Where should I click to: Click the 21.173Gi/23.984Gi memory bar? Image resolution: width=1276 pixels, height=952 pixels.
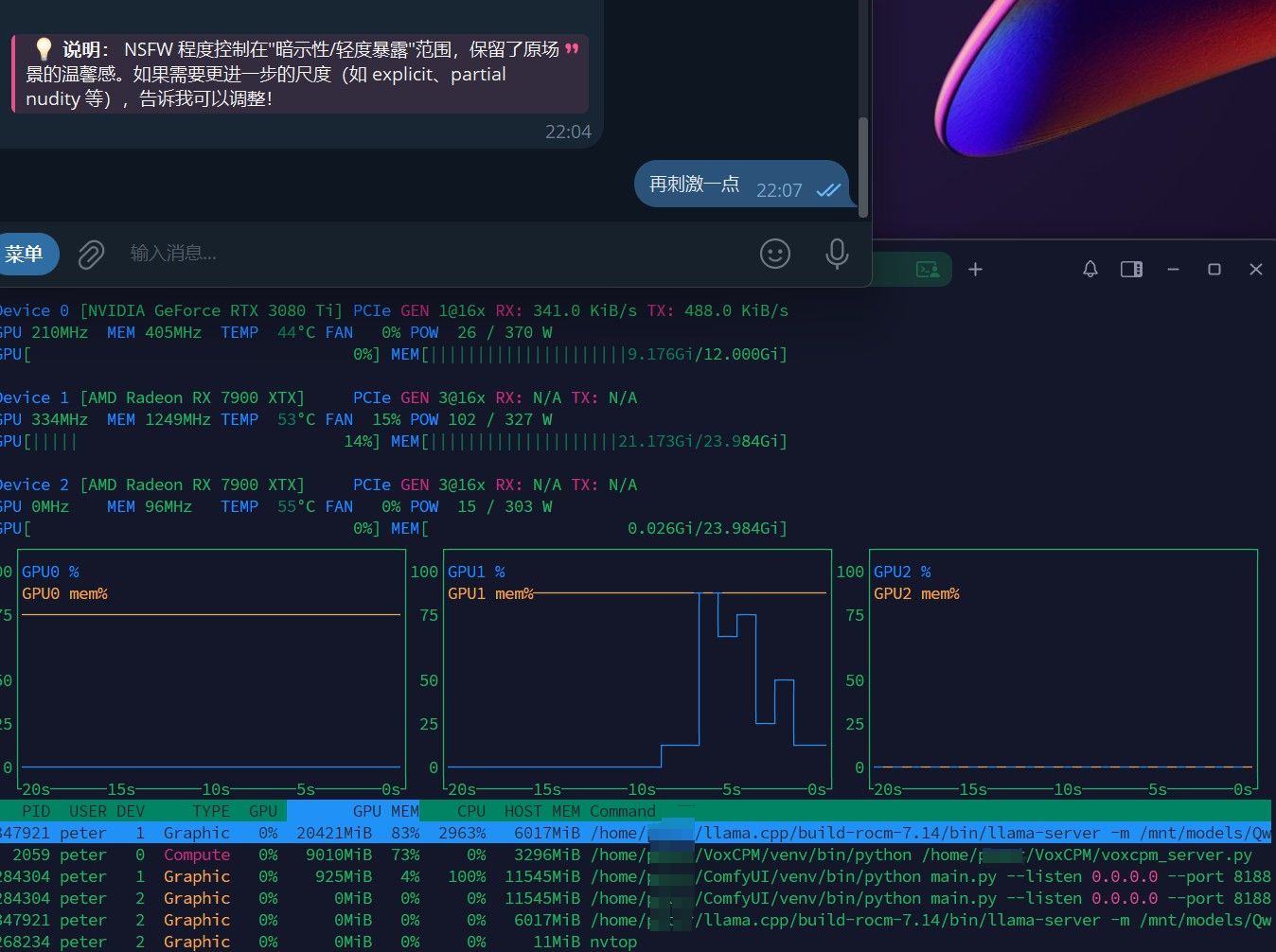[x=589, y=441]
